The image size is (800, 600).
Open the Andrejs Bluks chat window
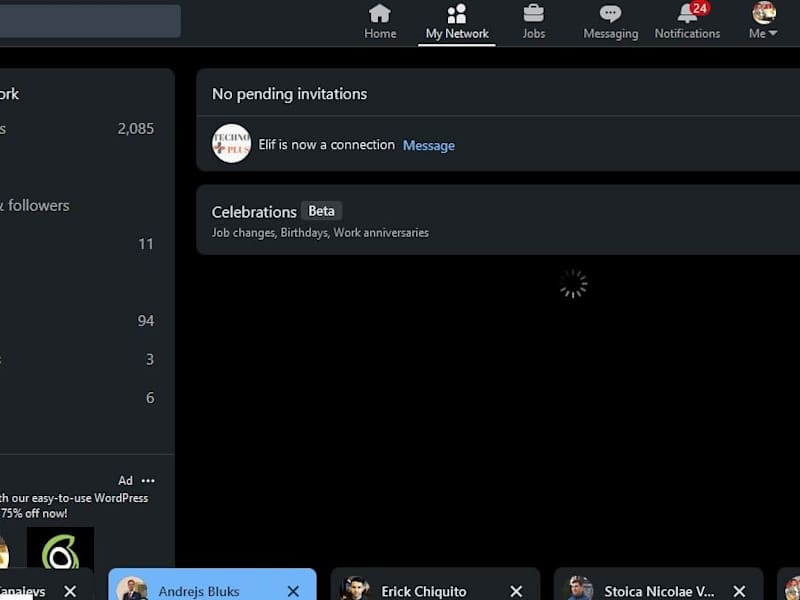click(x=198, y=591)
